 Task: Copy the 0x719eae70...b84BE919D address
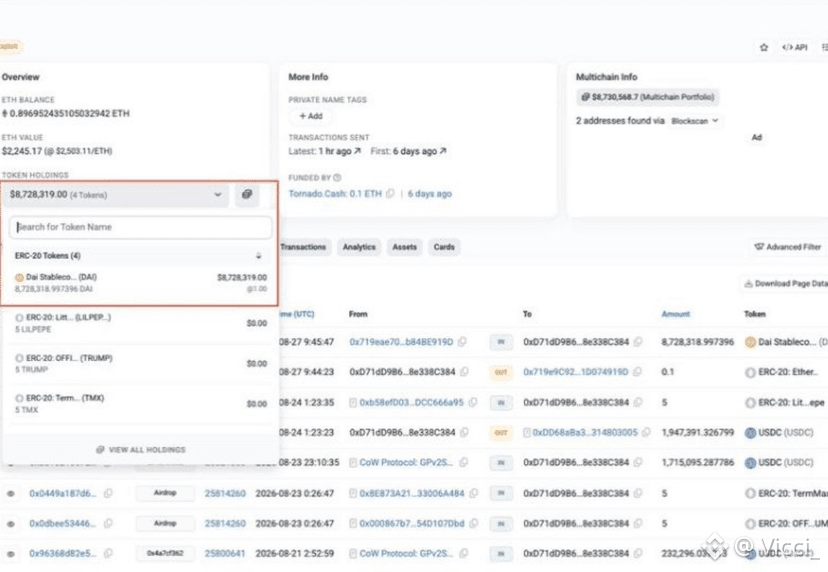coord(463,342)
